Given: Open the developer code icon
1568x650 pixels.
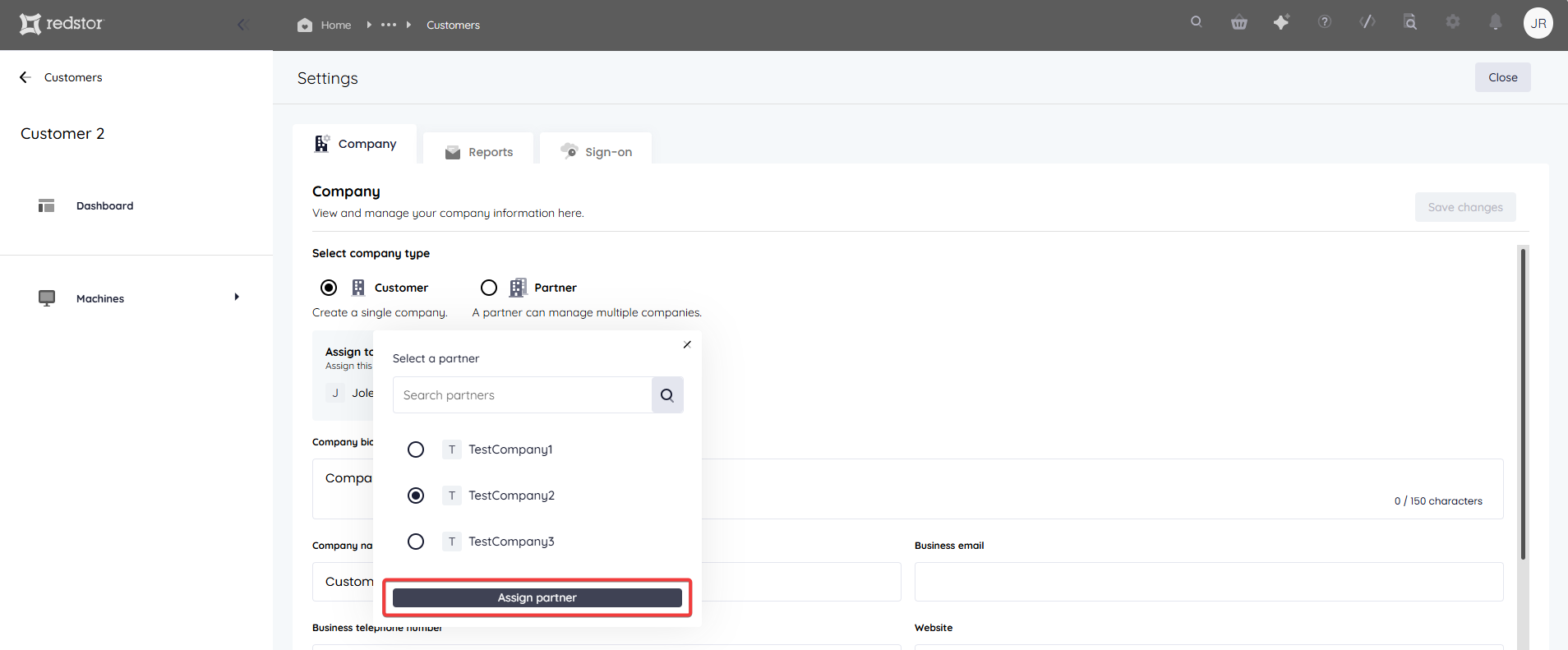Looking at the screenshot, I should point(1367,22).
